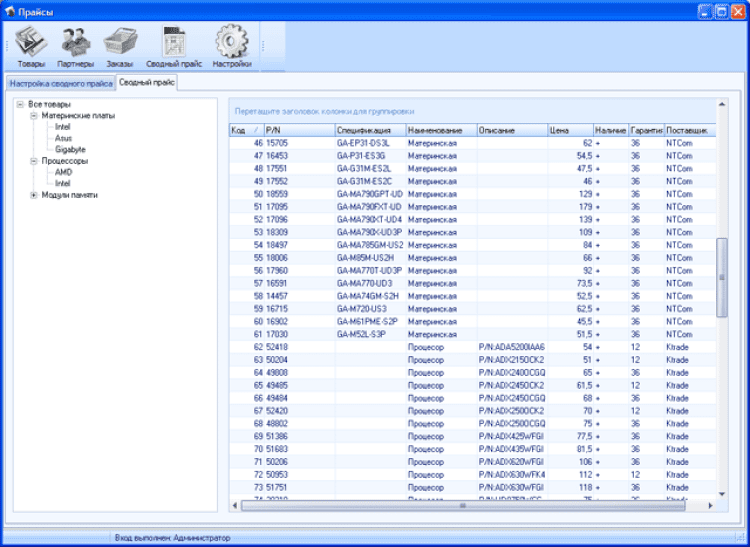Click description P/N:ADX630wFK4
This screenshot has width=750, height=547.
[x=512, y=474]
